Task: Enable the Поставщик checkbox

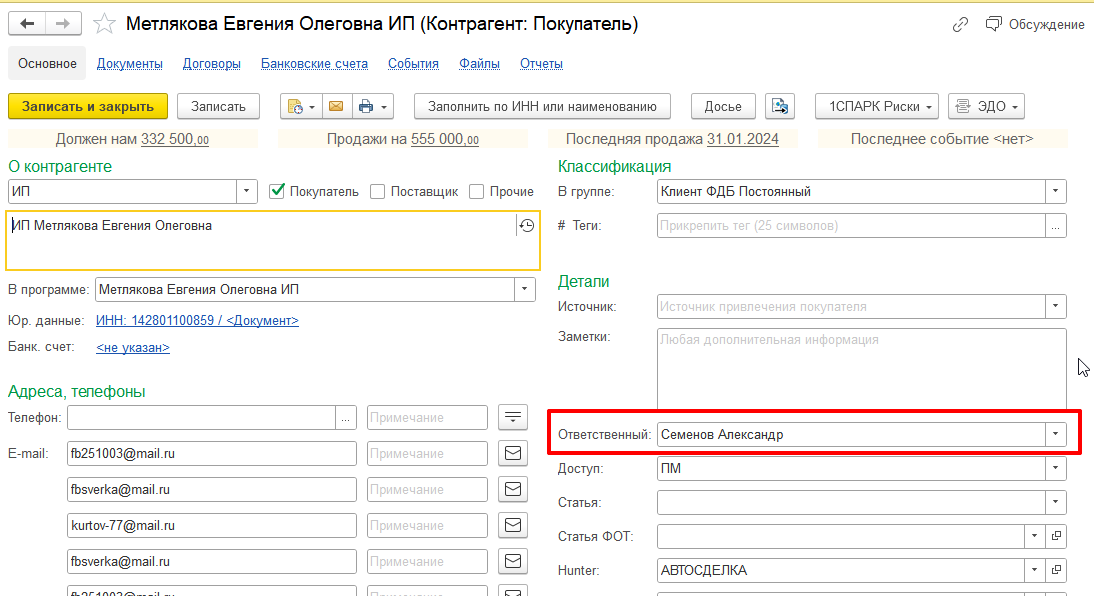Action: [x=377, y=191]
